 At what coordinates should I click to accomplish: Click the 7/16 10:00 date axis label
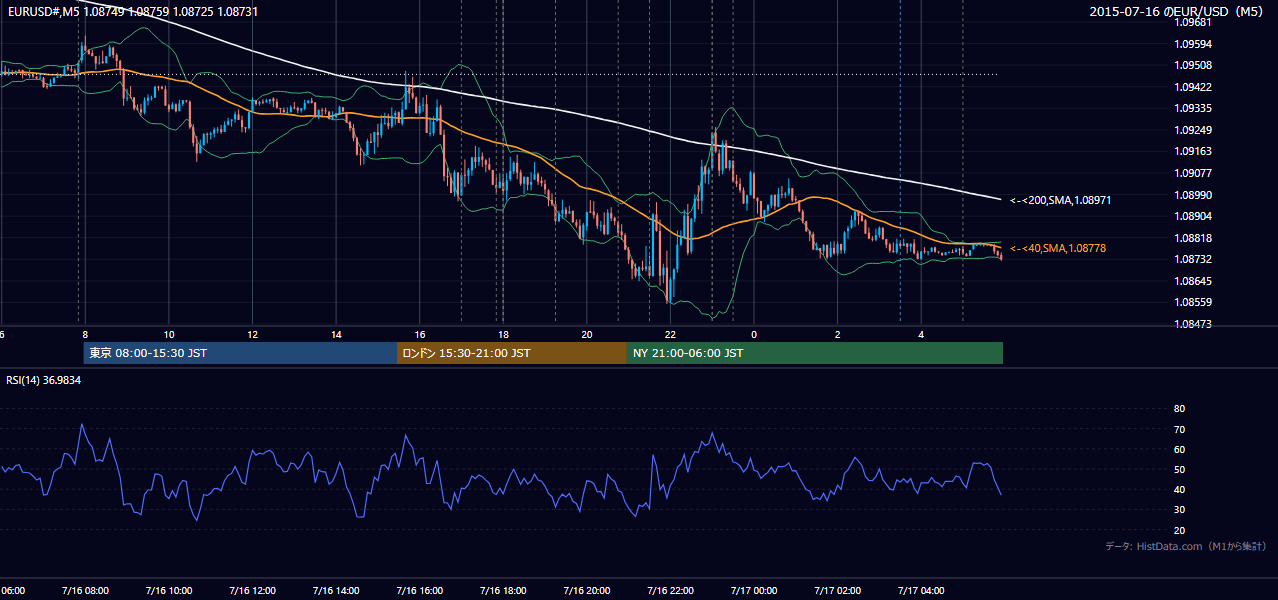(168, 590)
